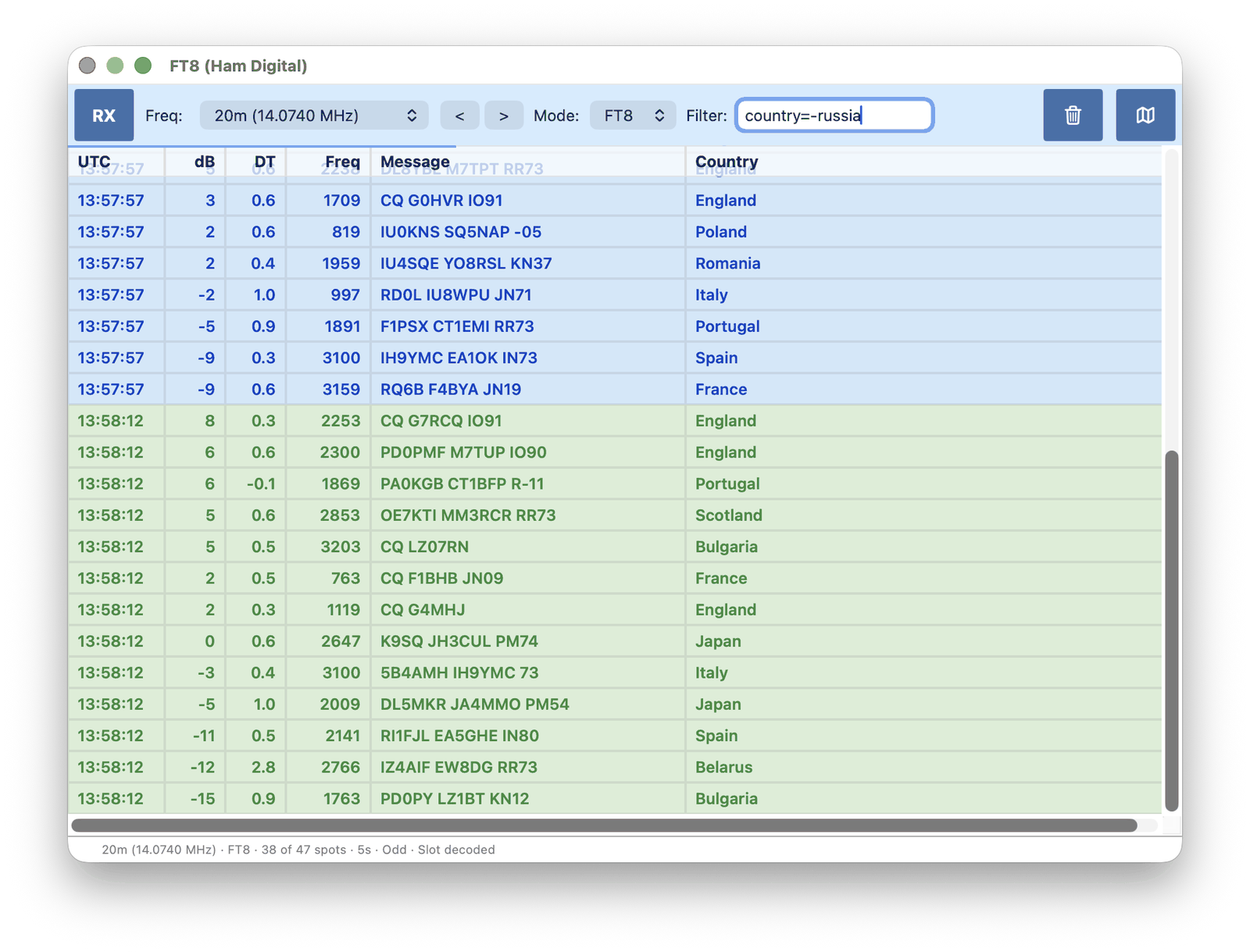
Task: Go to next band with > button
Action: [504, 116]
